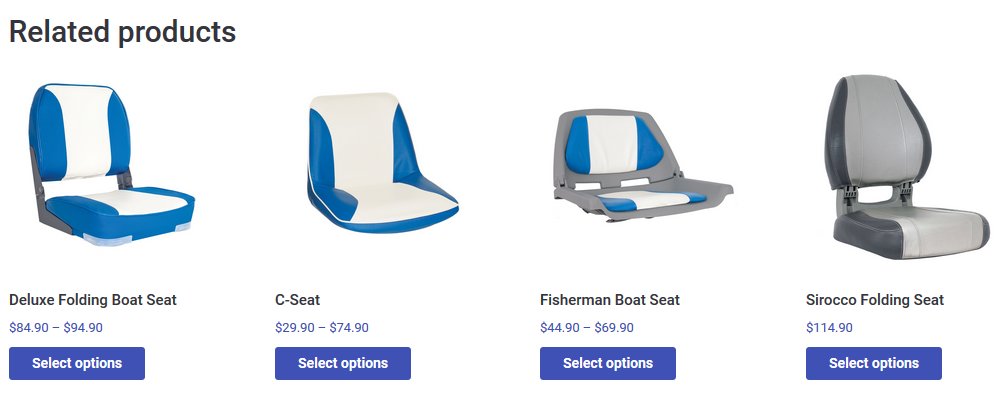This screenshot has width=999, height=403.
Task: Click the Related products heading
Action: 122,32
